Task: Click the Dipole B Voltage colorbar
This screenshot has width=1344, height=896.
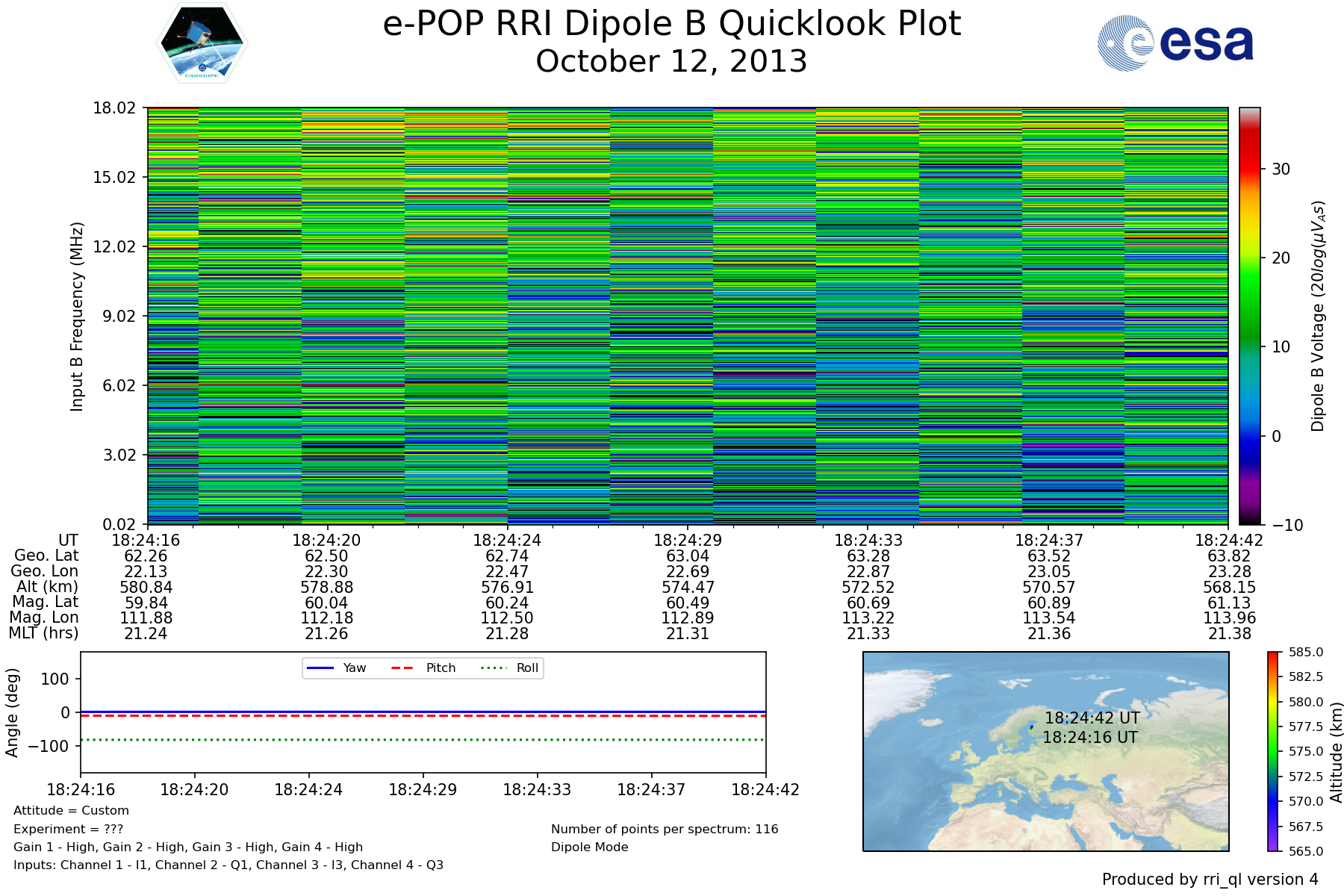Action: click(1249, 316)
